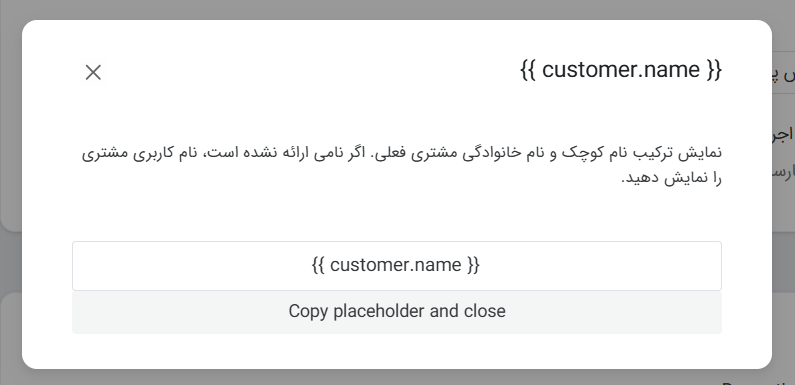
Task: Click the words 'نمایش ترکیب' in description
Action: pos(677,153)
